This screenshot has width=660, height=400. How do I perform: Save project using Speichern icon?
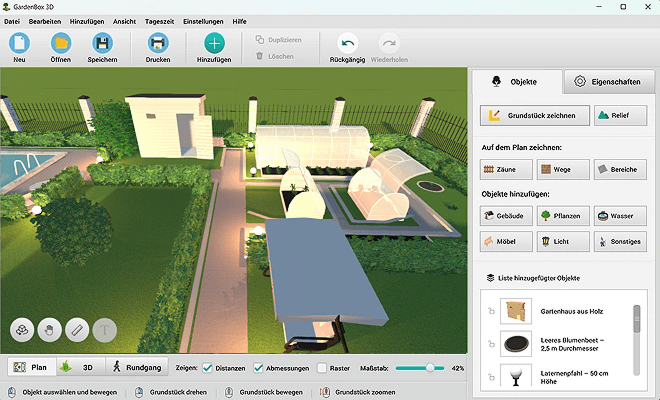click(x=102, y=43)
